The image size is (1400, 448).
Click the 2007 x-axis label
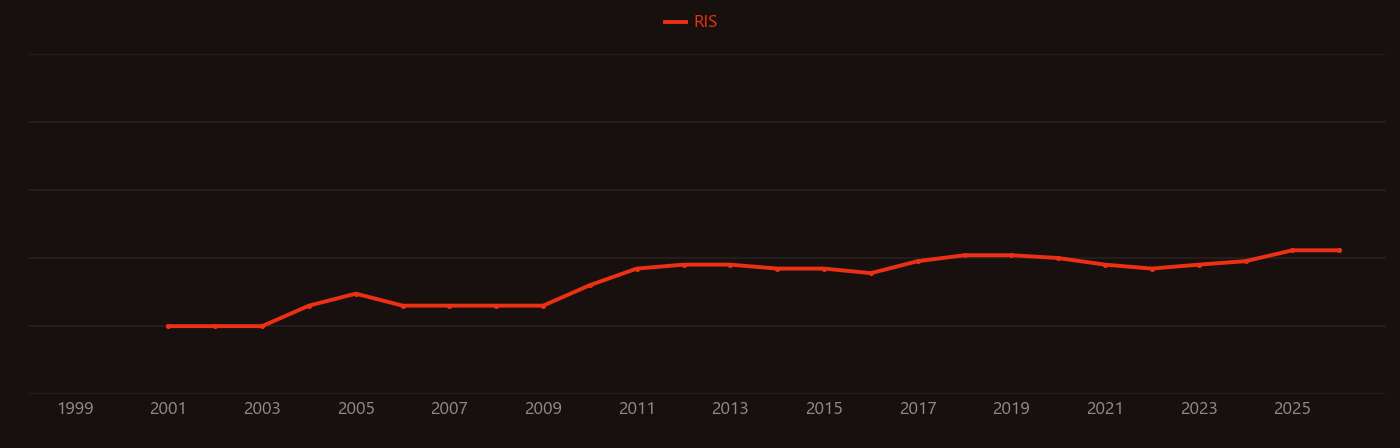pyautogui.click(x=449, y=409)
